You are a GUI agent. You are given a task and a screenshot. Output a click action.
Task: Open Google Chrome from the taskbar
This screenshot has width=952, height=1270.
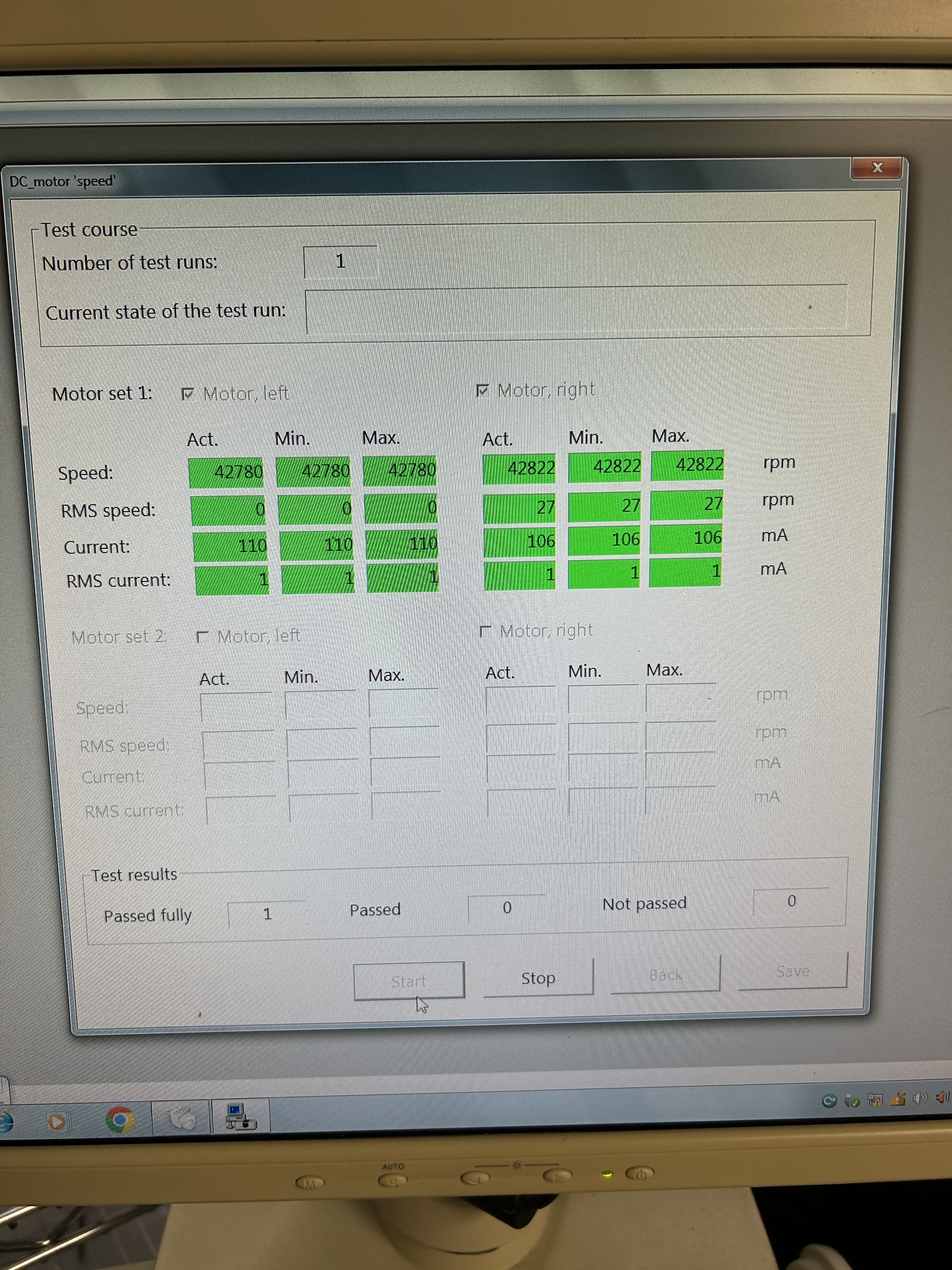[x=119, y=1119]
